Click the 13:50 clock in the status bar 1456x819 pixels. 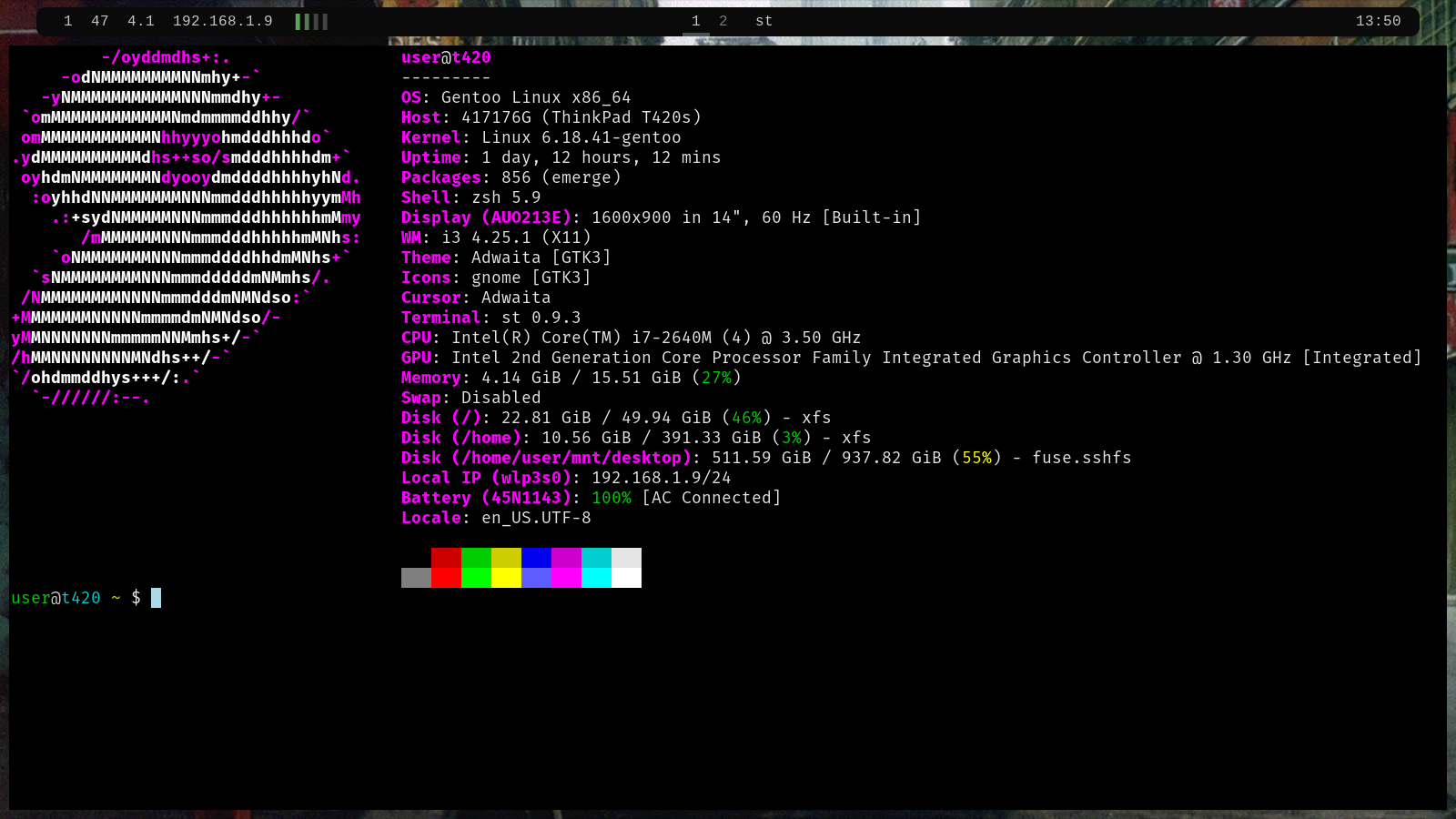(1379, 21)
